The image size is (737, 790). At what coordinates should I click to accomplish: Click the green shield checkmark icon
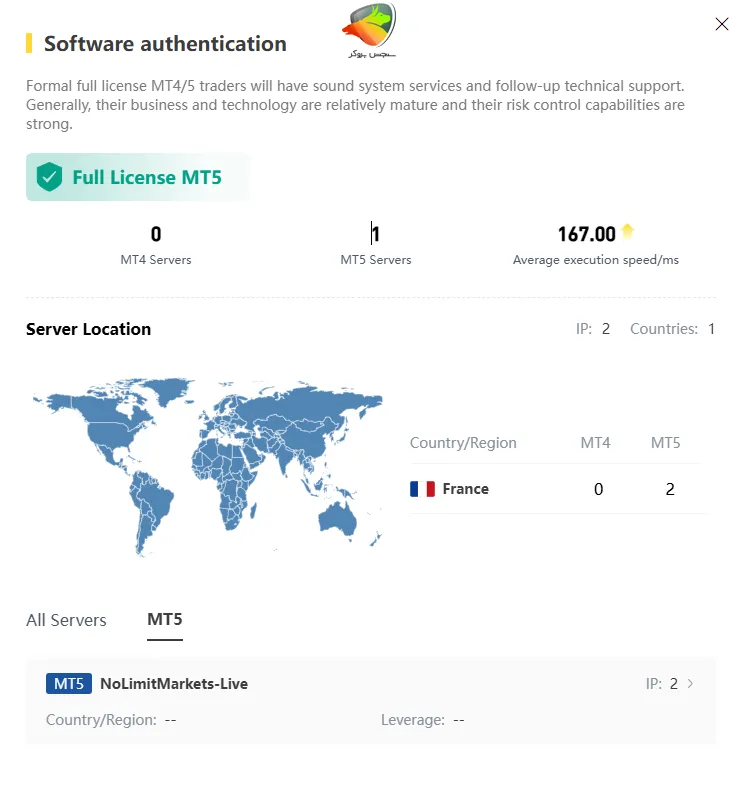48,178
